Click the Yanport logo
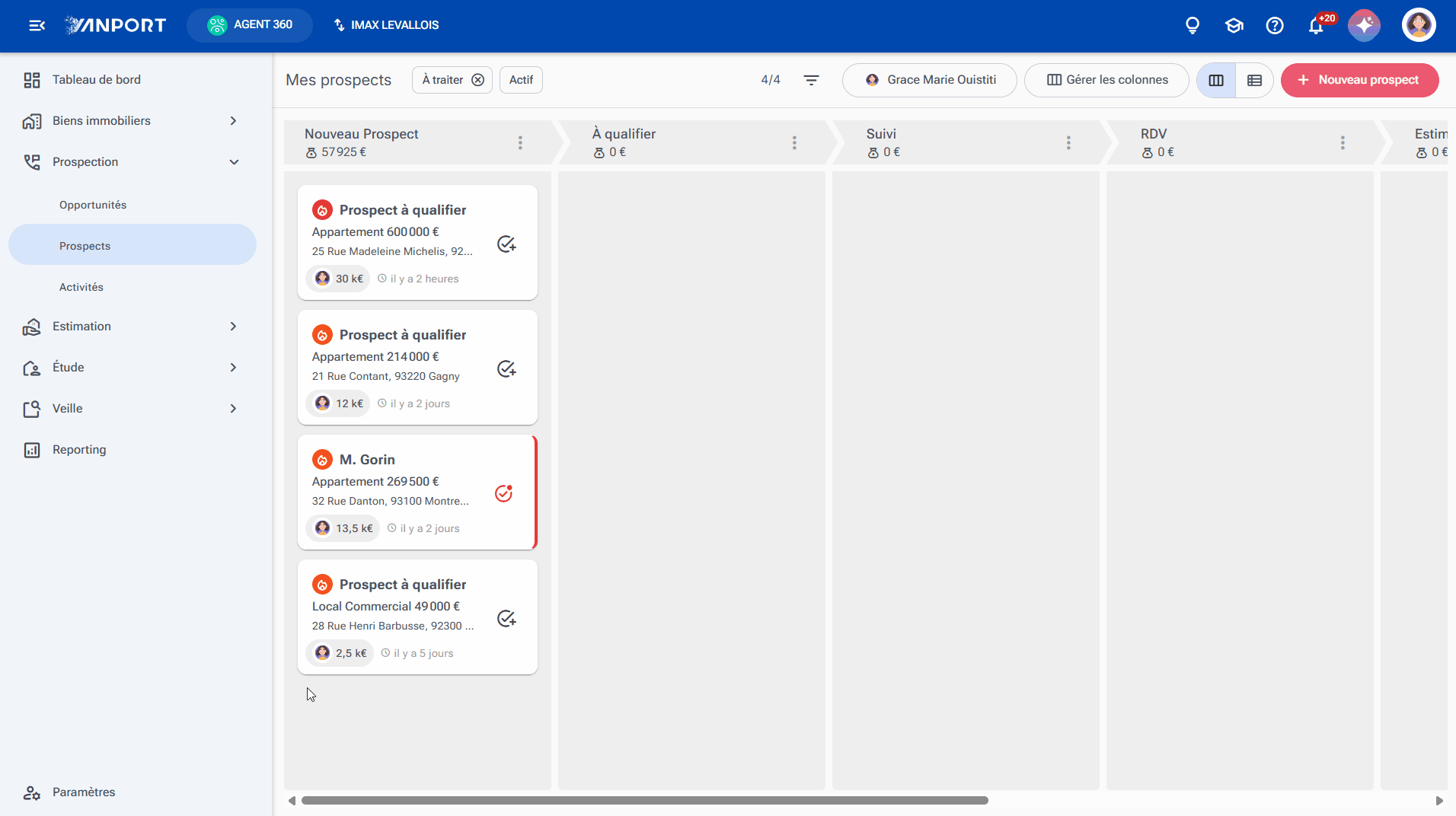 pyautogui.click(x=115, y=25)
